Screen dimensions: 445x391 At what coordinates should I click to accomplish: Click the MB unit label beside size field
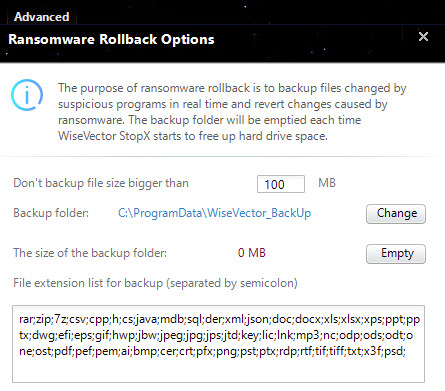pos(327,183)
